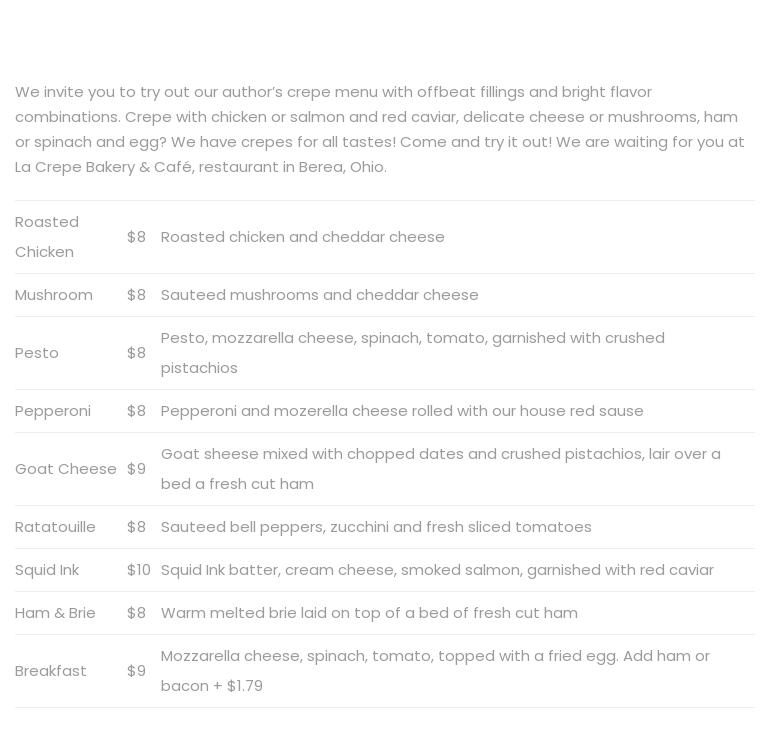Click "Sauteed bell peppers, zucchini" description
Image resolution: width=770 pixels, height=748 pixels.
pyautogui.click(x=376, y=527)
